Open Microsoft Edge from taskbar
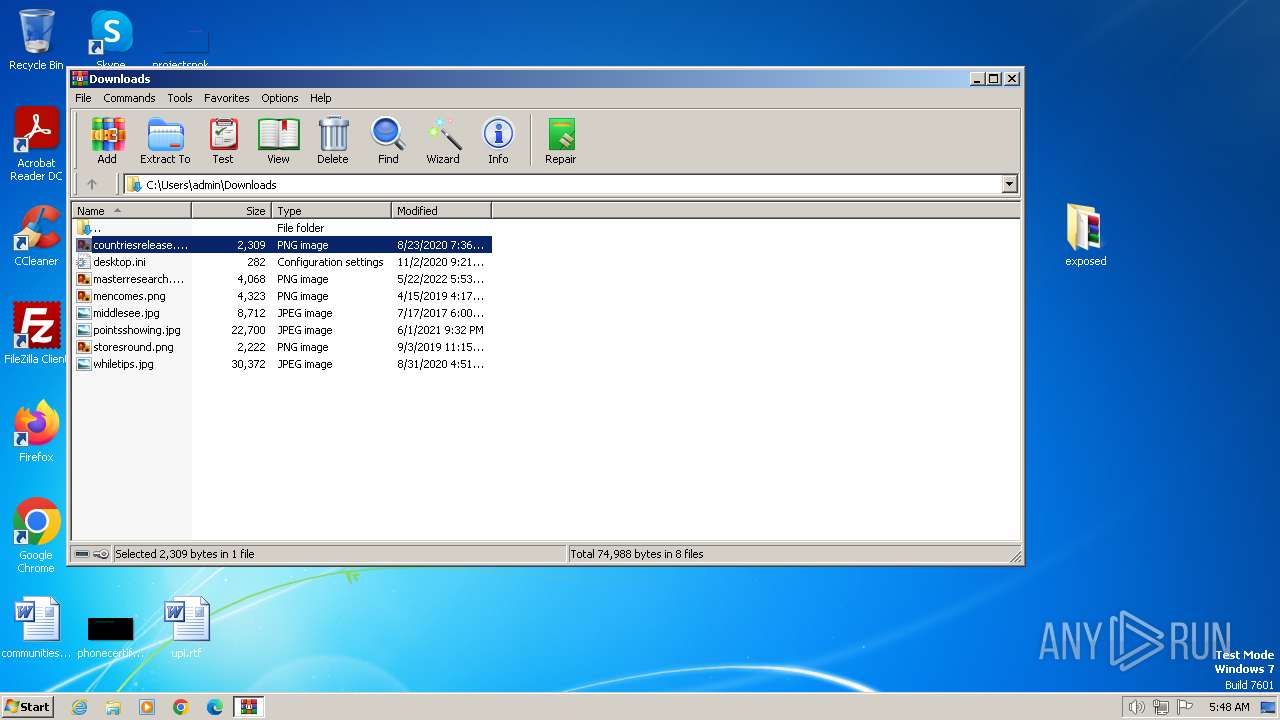 click(215, 707)
